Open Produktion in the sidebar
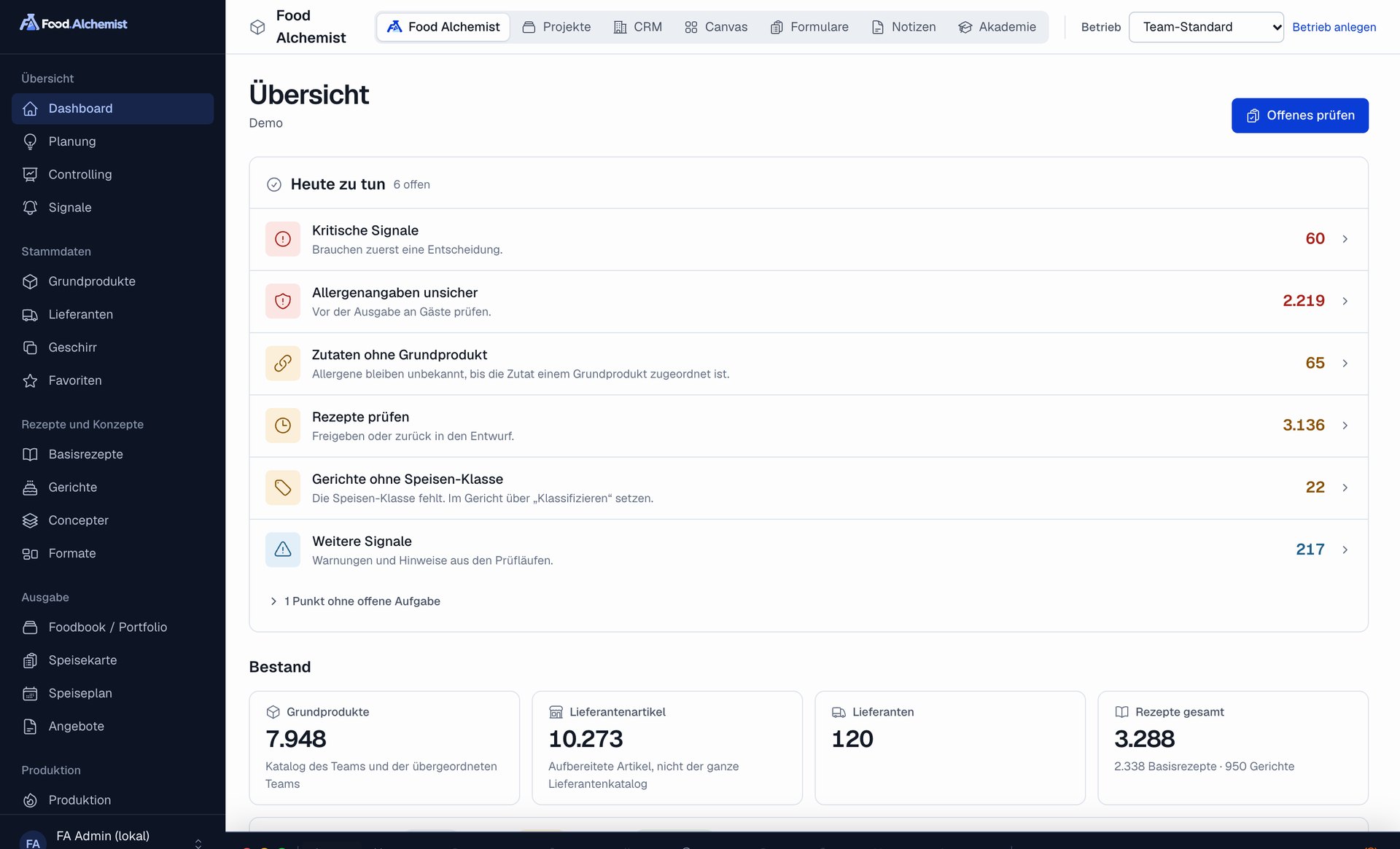Screen dimensions: 1400x849 112,800
